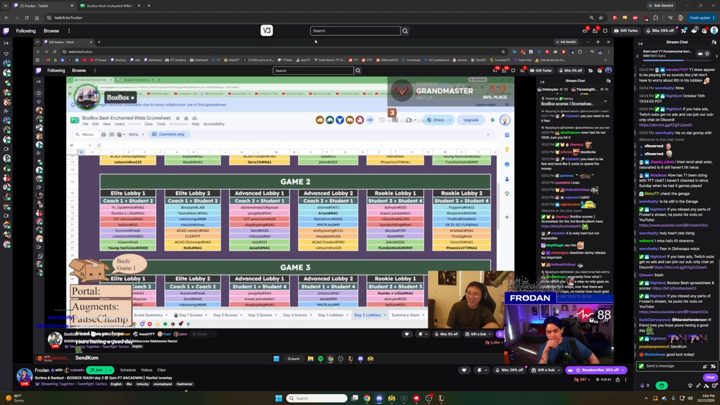Click the home icon in the outer browser toolbar
The height and width of the screenshot is (405, 720).
coord(37,18)
